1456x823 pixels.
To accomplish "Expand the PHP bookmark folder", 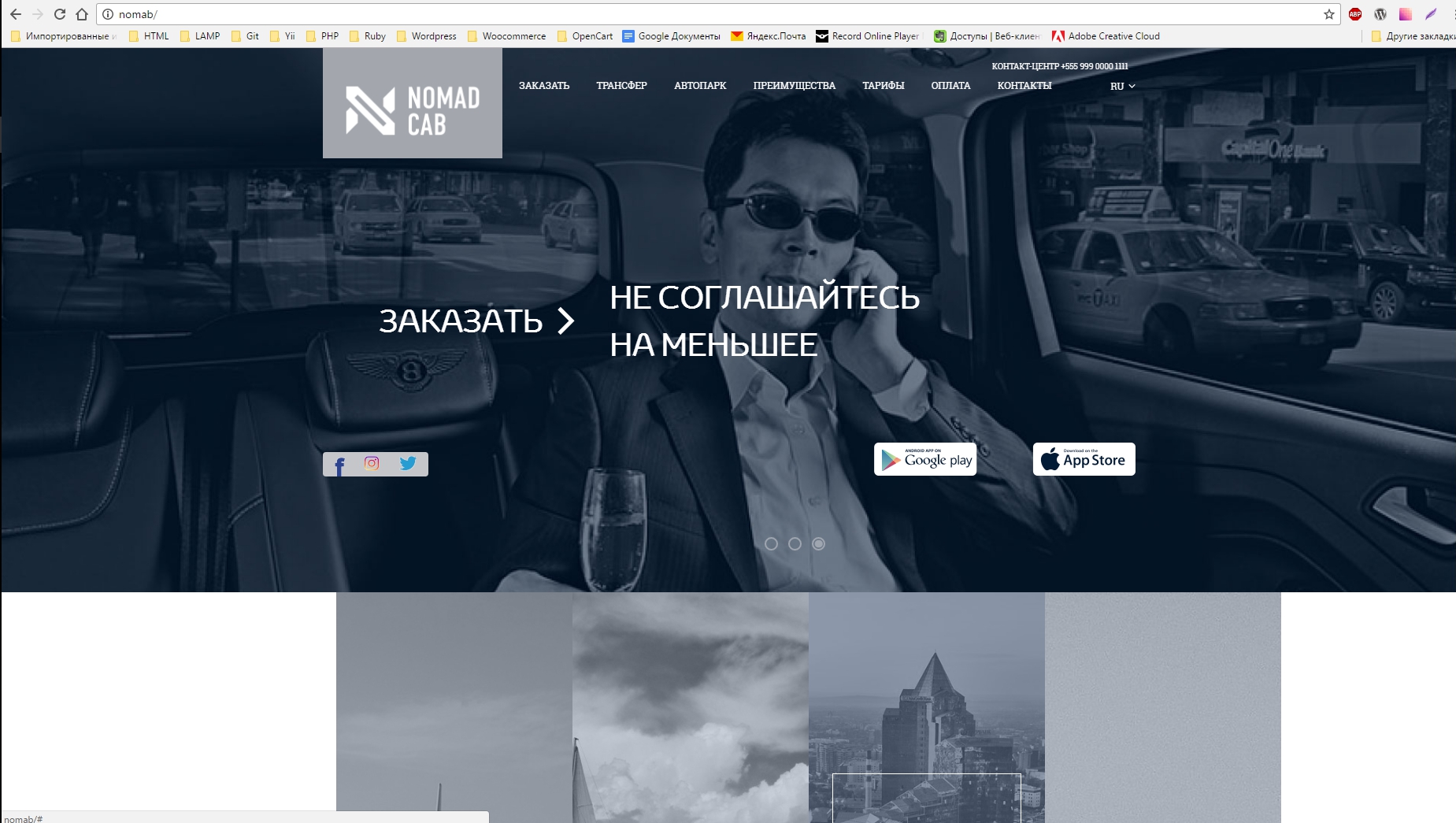I will (323, 36).
